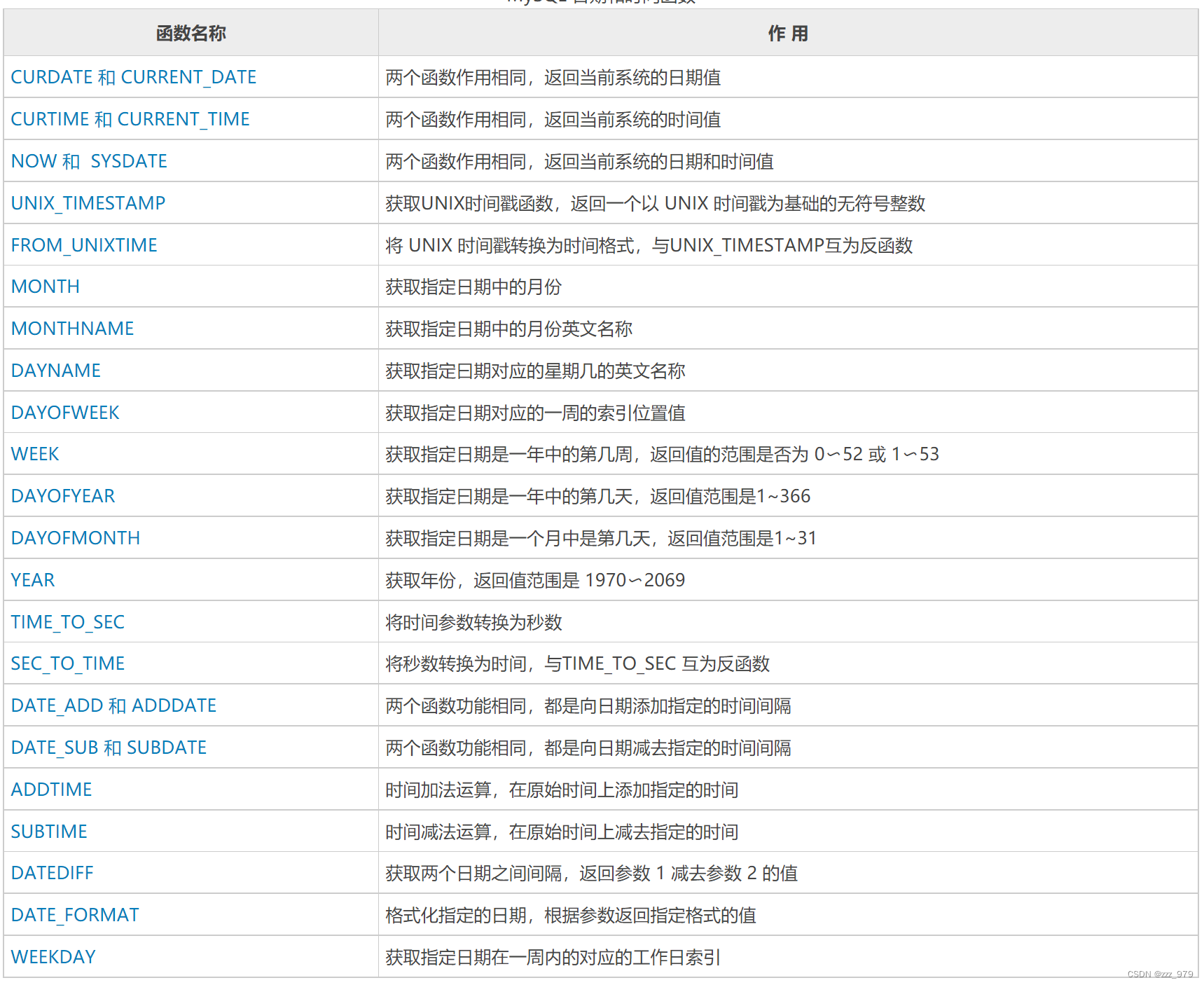Click the DATEDIFF function link
The width and height of the screenshot is (1204, 985).
click(52, 873)
